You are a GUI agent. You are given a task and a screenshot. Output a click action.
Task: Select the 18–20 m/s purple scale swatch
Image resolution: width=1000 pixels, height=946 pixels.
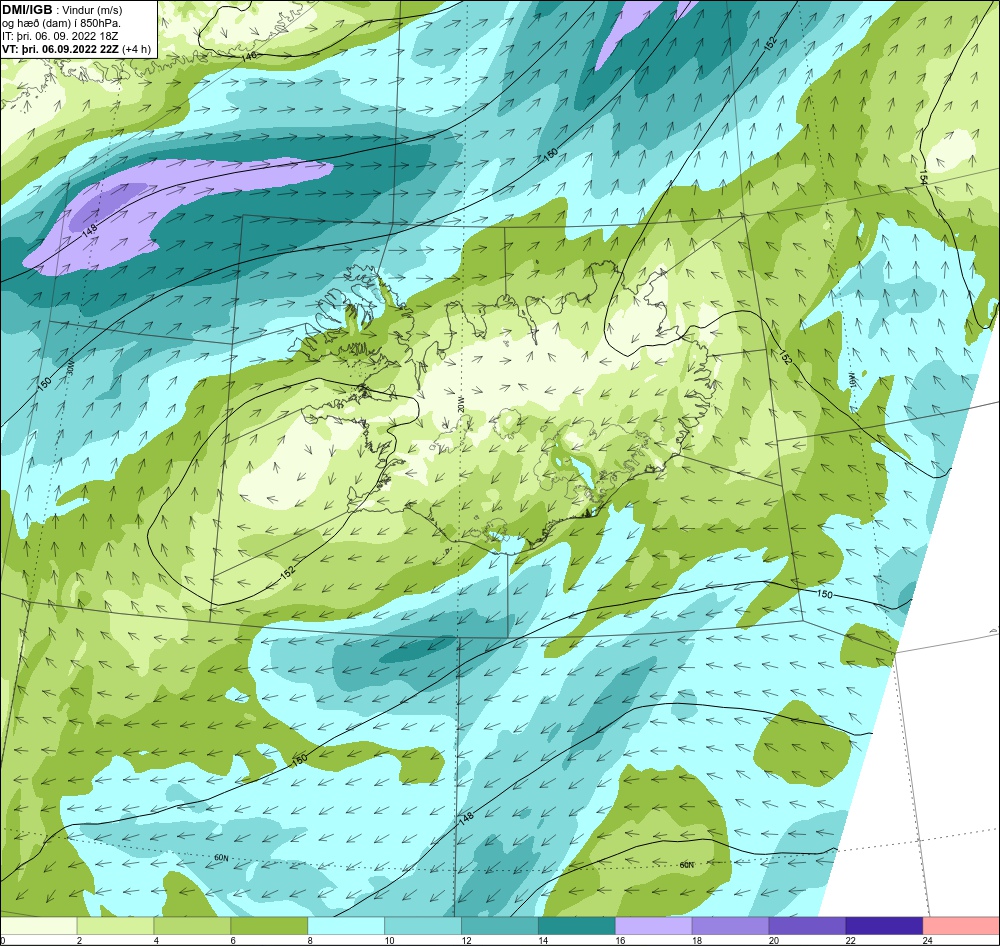point(730,926)
